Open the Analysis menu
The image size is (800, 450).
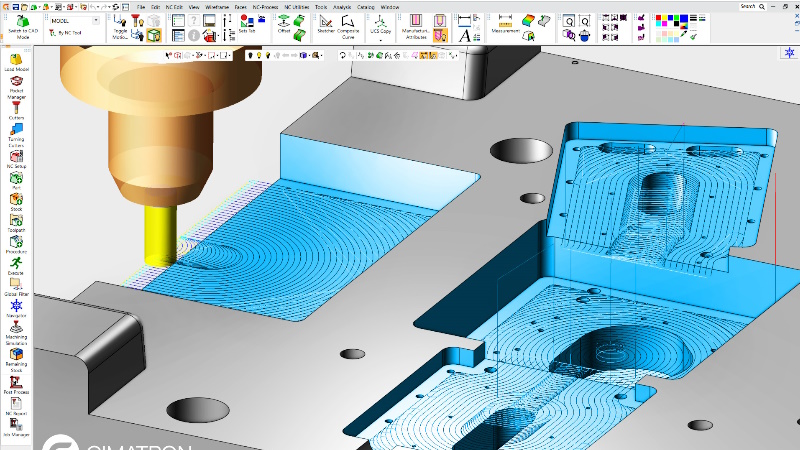[342, 7]
